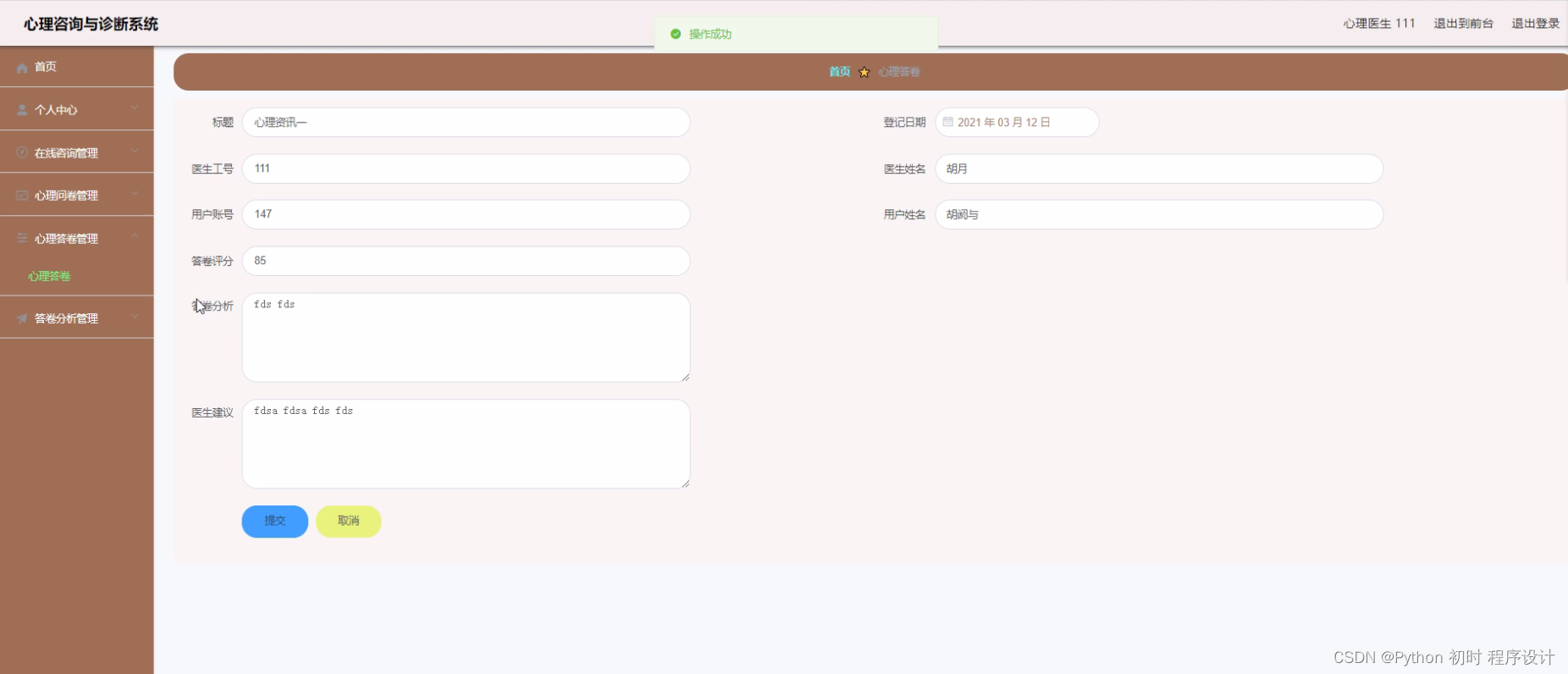Viewport: 1568px width, 674px height.
Task: Open the 登记日期 date picker field
Action: 1017,122
